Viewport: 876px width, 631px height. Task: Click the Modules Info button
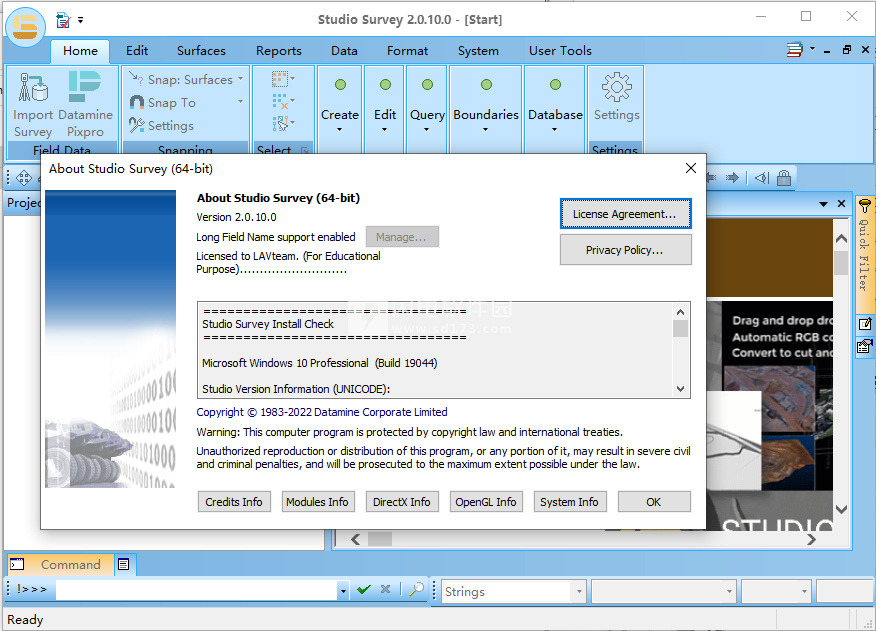pyautogui.click(x=317, y=501)
